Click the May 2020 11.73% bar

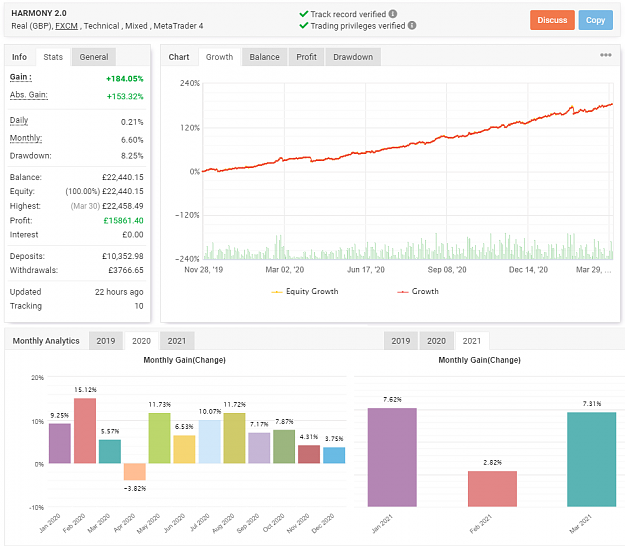[x=159, y=438]
